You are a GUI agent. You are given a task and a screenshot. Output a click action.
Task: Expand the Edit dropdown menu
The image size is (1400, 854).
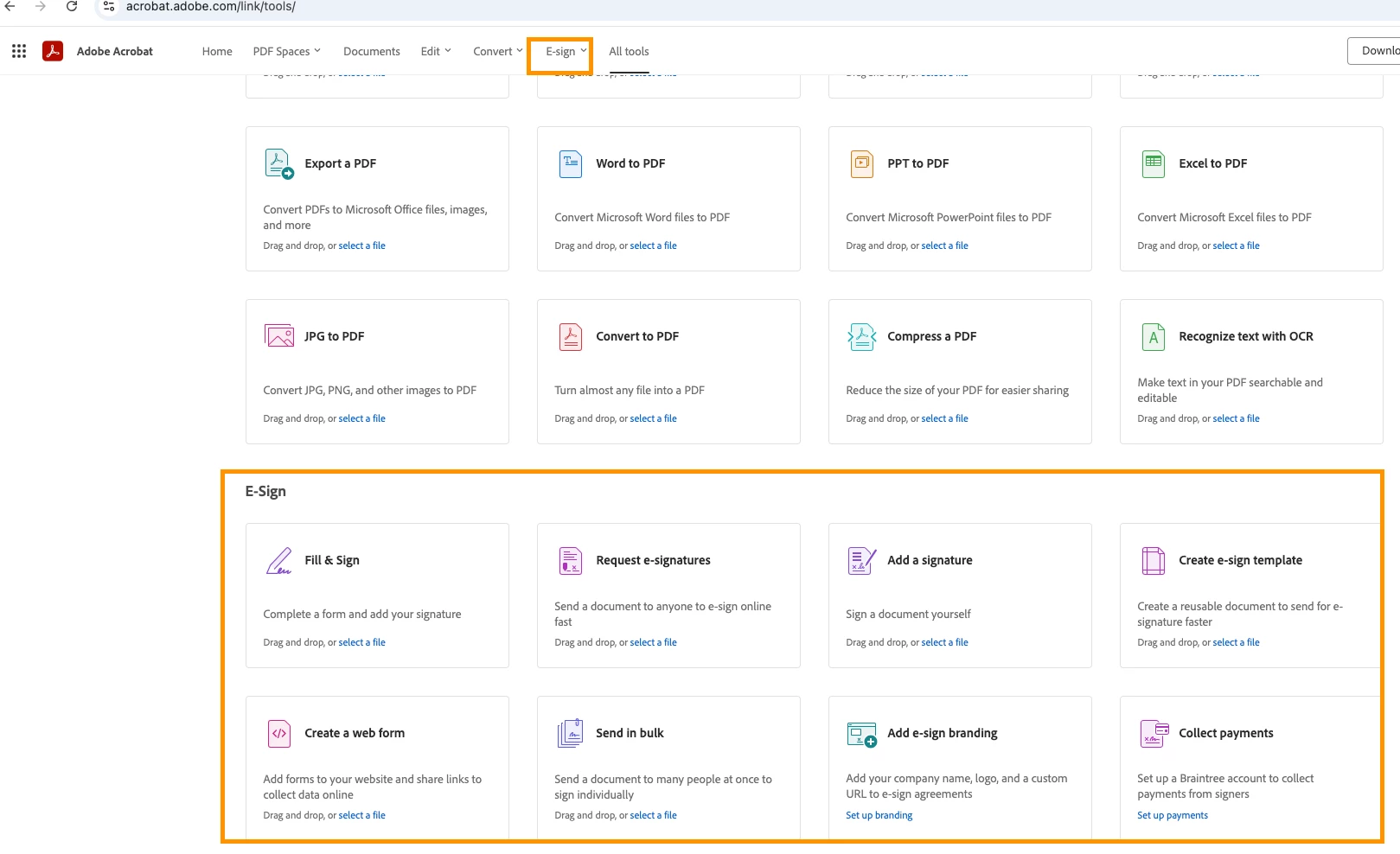[436, 51]
